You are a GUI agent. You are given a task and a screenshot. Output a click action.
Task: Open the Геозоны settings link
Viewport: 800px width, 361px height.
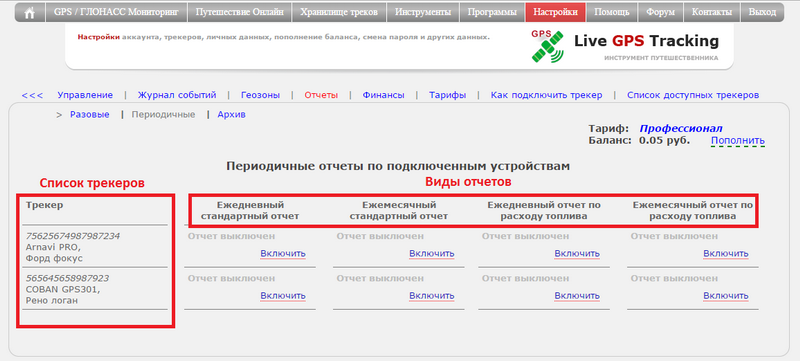tap(260, 95)
